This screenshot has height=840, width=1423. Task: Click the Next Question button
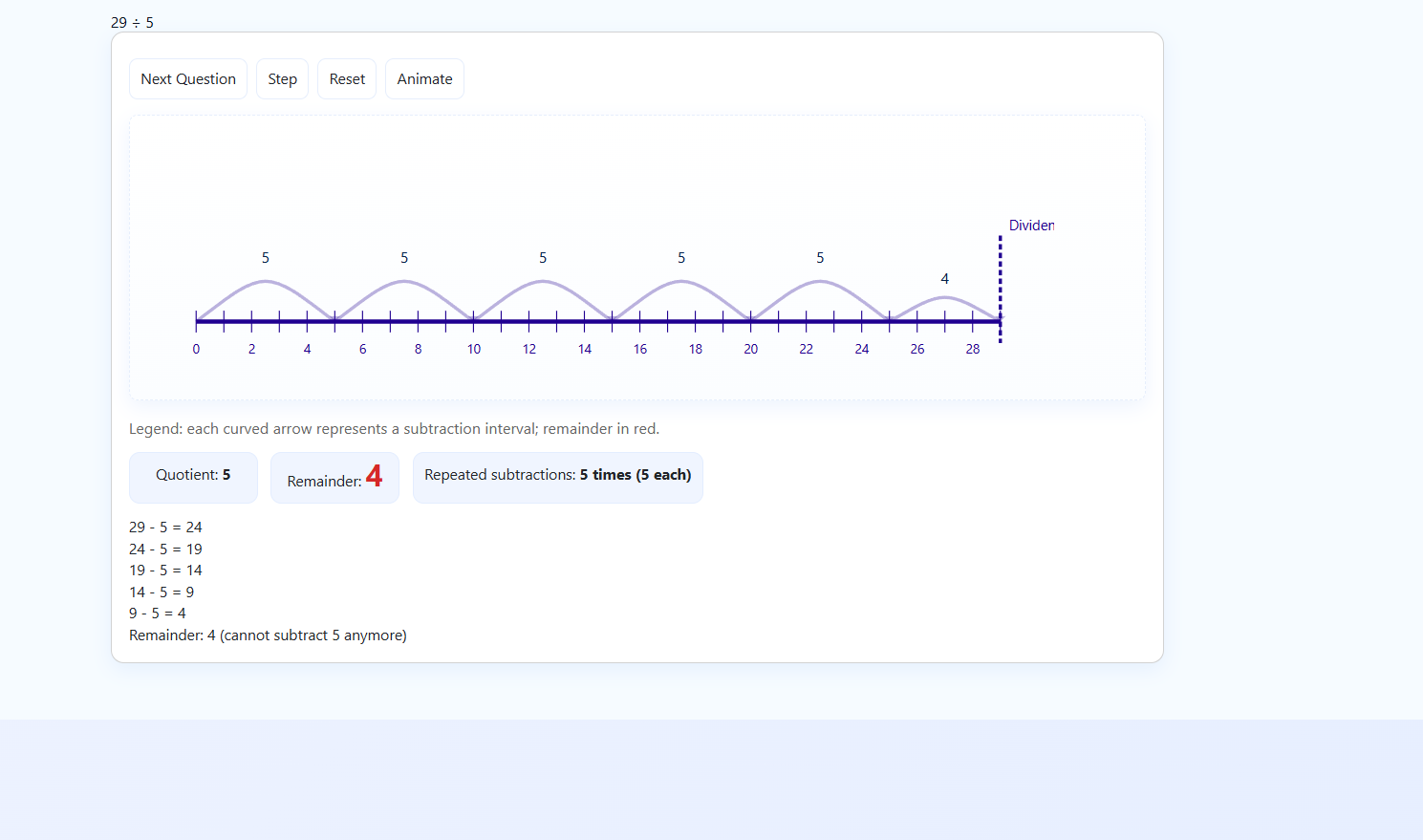pyautogui.click(x=188, y=79)
